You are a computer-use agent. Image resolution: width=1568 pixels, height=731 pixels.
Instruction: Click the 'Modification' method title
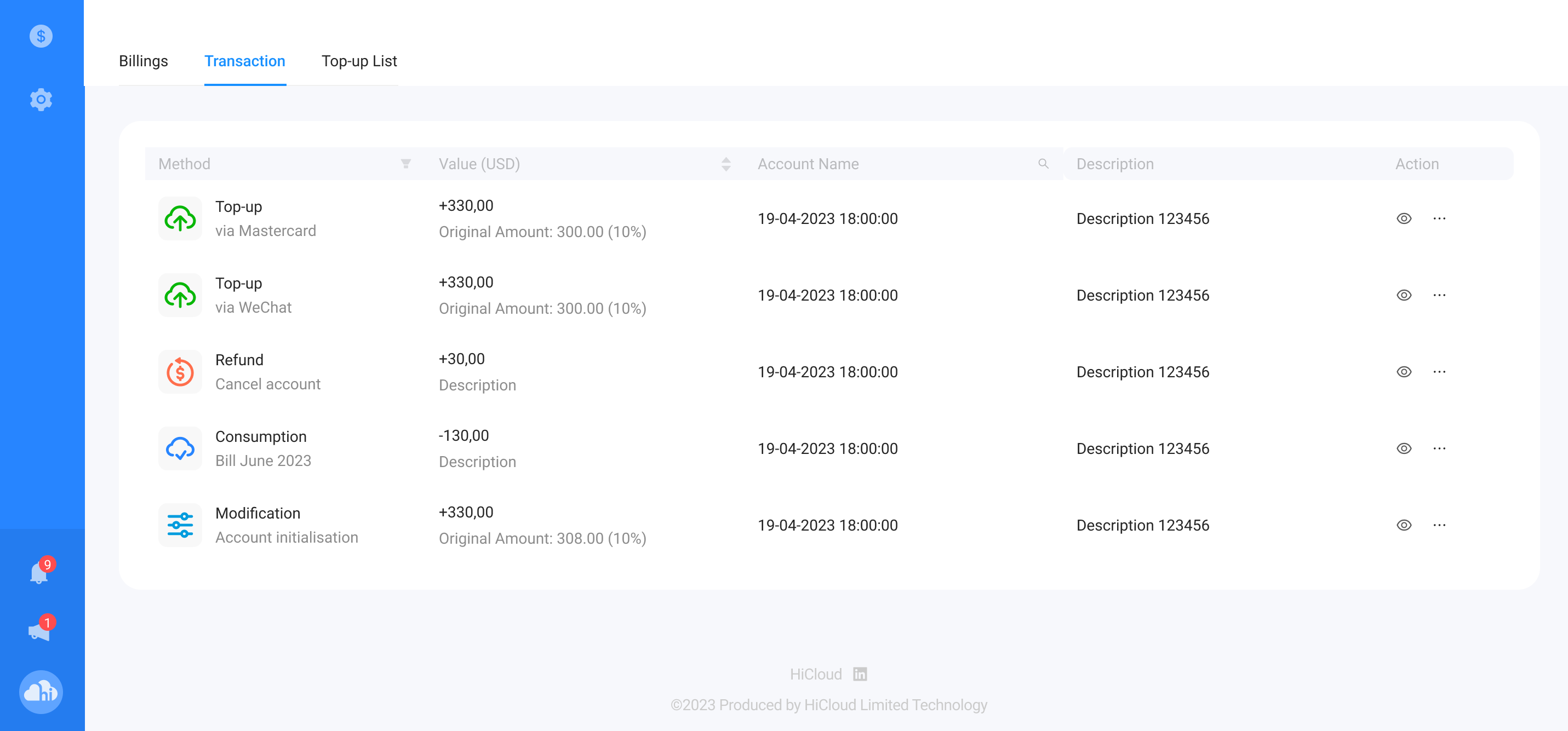[x=257, y=513]
